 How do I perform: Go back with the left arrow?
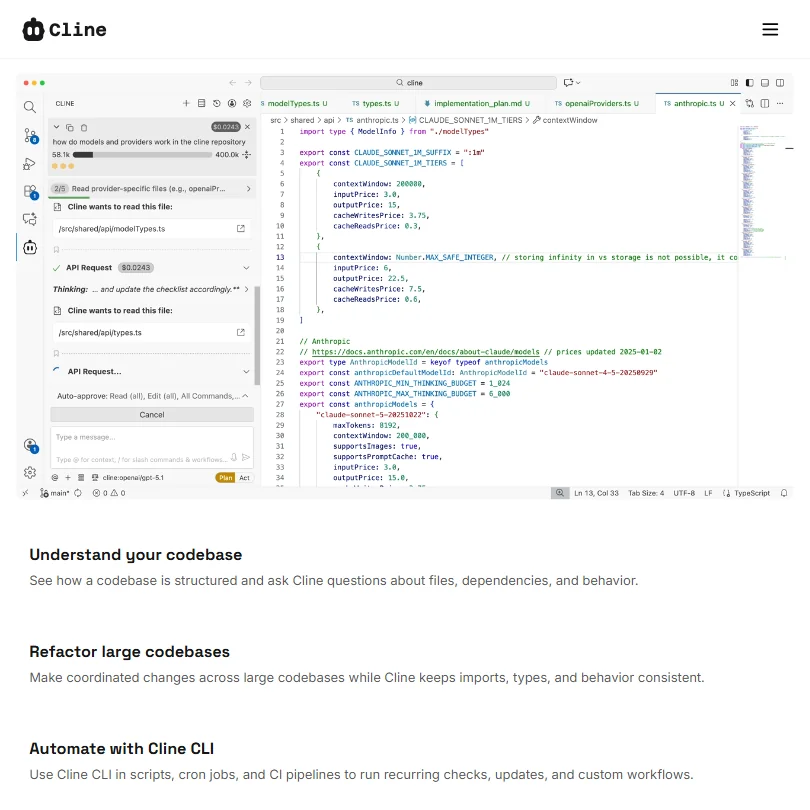pos(233,83)
